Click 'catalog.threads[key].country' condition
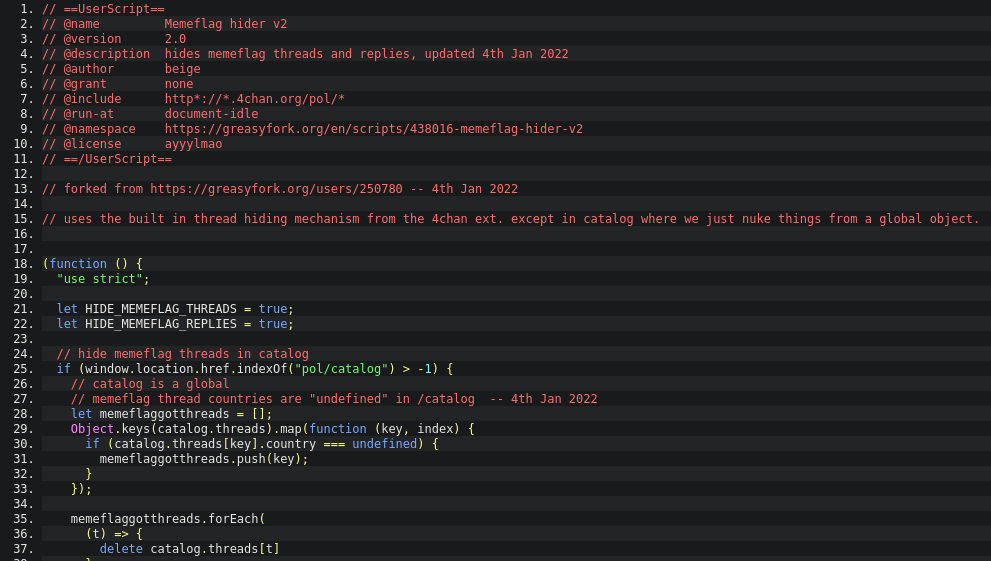 pyautogui.click(x=215, y=444)
